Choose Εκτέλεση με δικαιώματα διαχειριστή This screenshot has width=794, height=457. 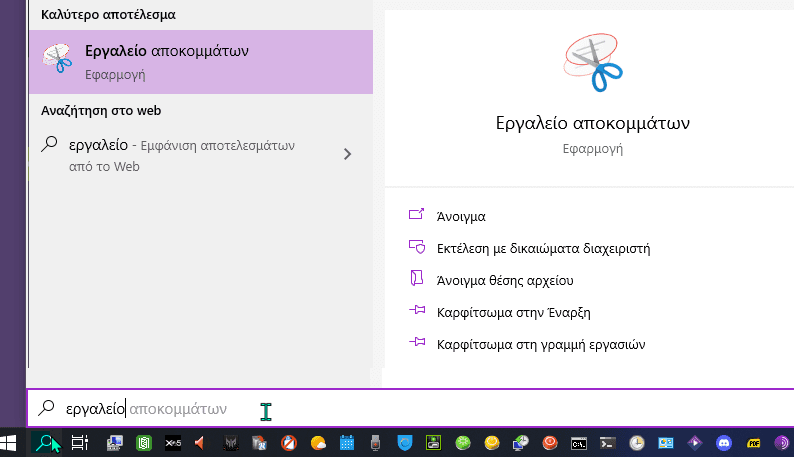(x=543, y=248)
